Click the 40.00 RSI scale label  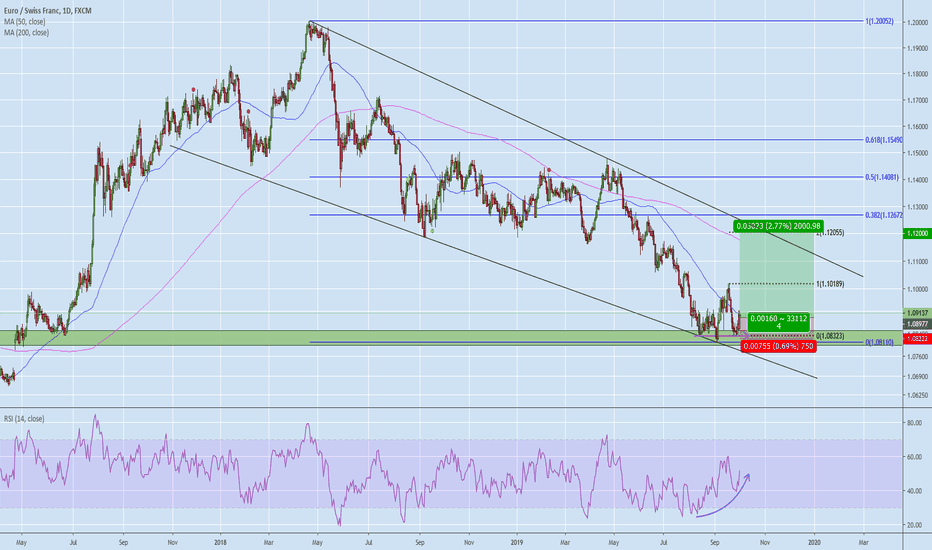click(914, 491)
